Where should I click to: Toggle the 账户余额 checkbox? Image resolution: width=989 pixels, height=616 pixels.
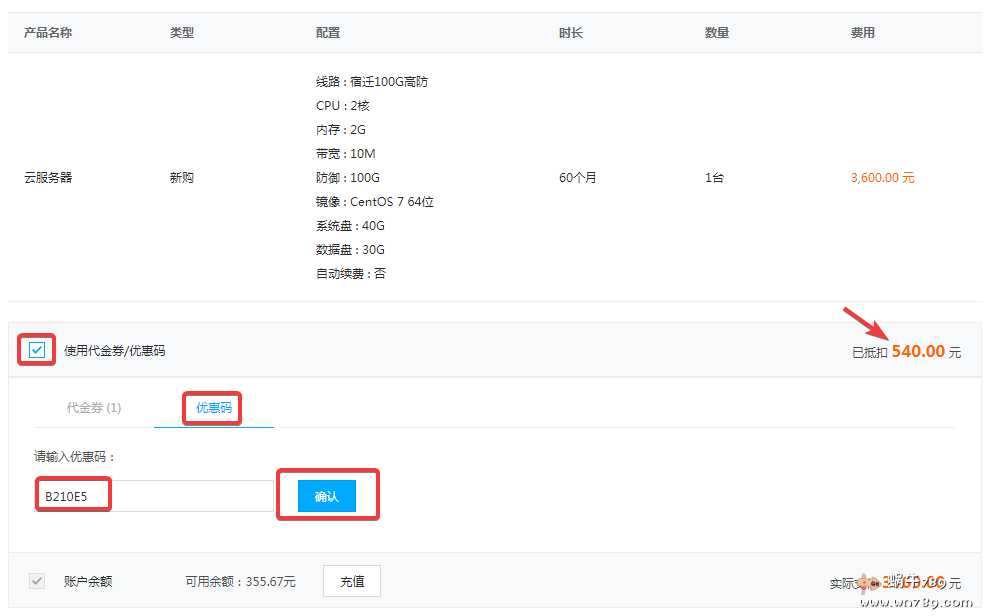pos(37,581)
